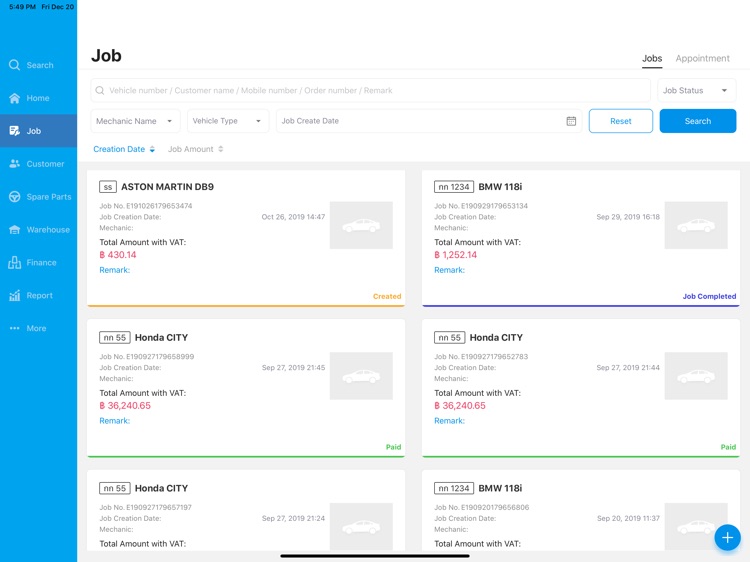The image size is (750, 562).
Task: Open the Finance menu label
Action: pos(42,263)
